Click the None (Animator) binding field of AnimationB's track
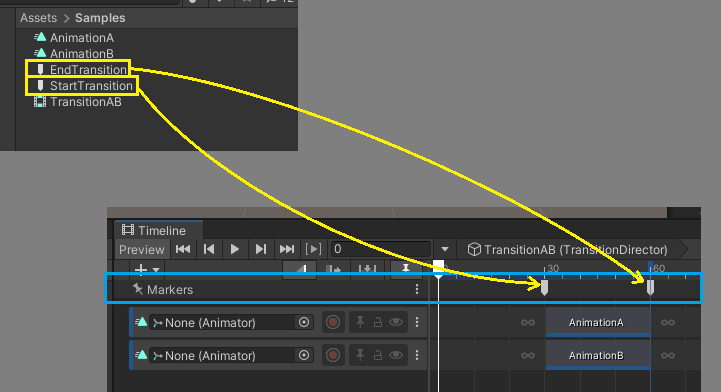This screenshot has height=392, width=721. coord(231,356)
